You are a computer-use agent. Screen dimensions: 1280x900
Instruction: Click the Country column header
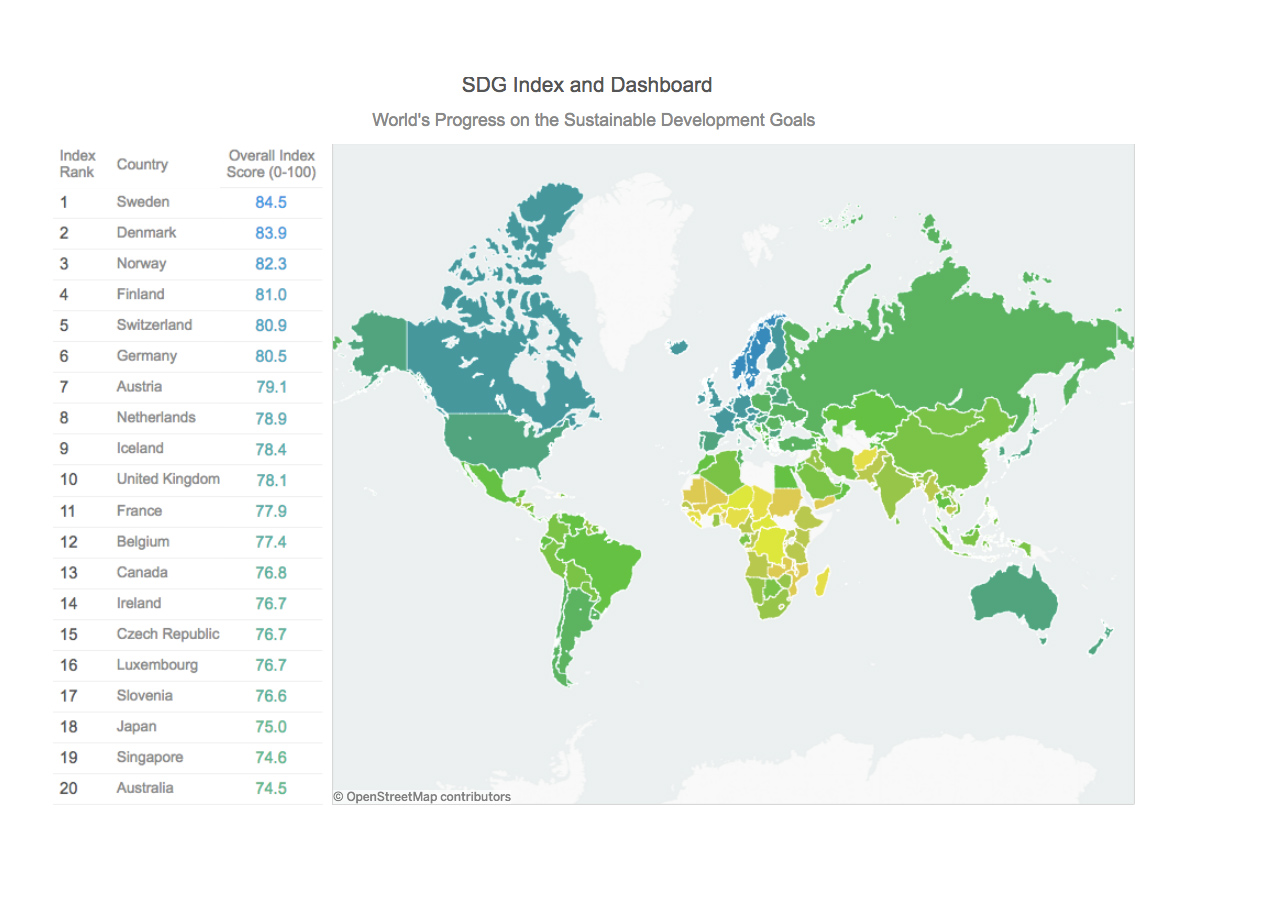[x=142, y=164]
